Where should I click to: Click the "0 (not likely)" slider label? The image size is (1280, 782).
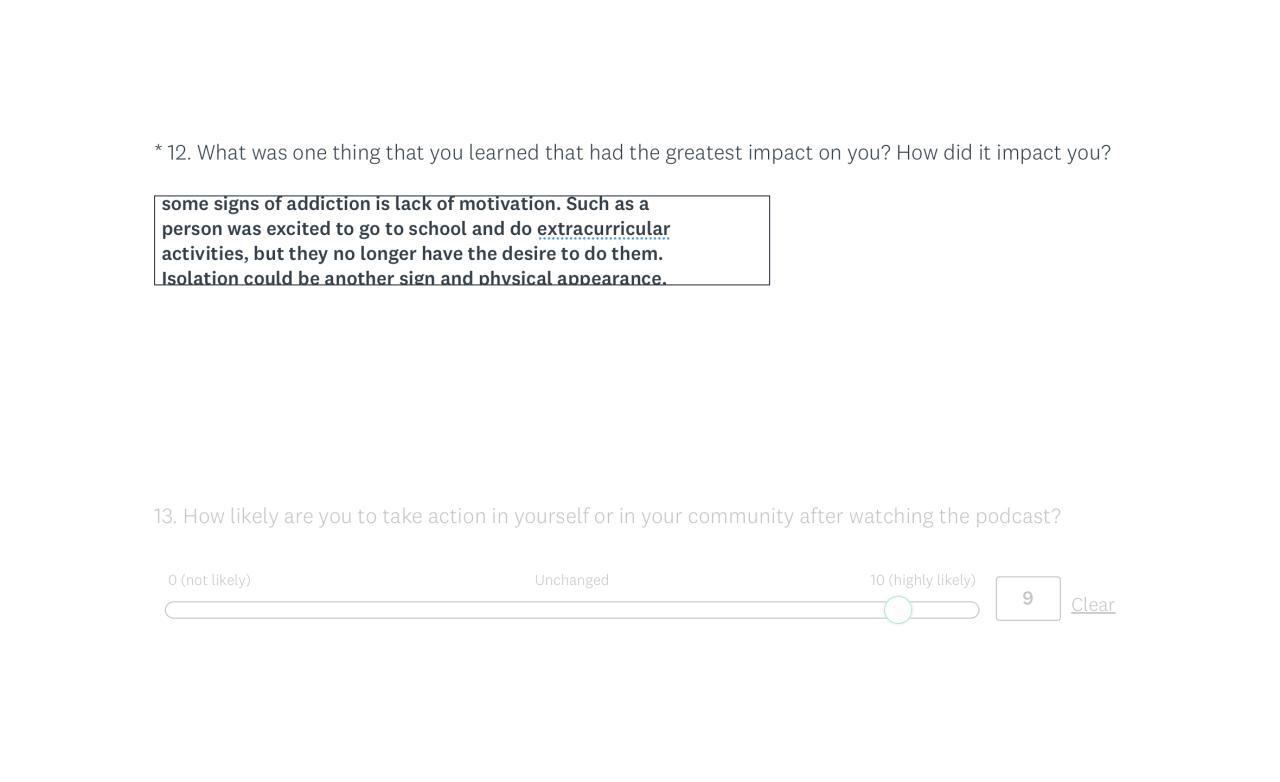(209, 580)
